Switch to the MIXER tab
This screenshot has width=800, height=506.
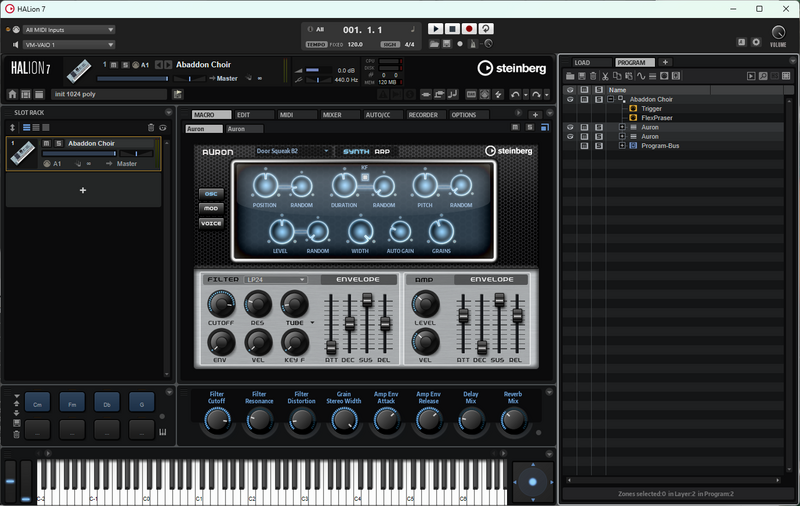[340, 115]
